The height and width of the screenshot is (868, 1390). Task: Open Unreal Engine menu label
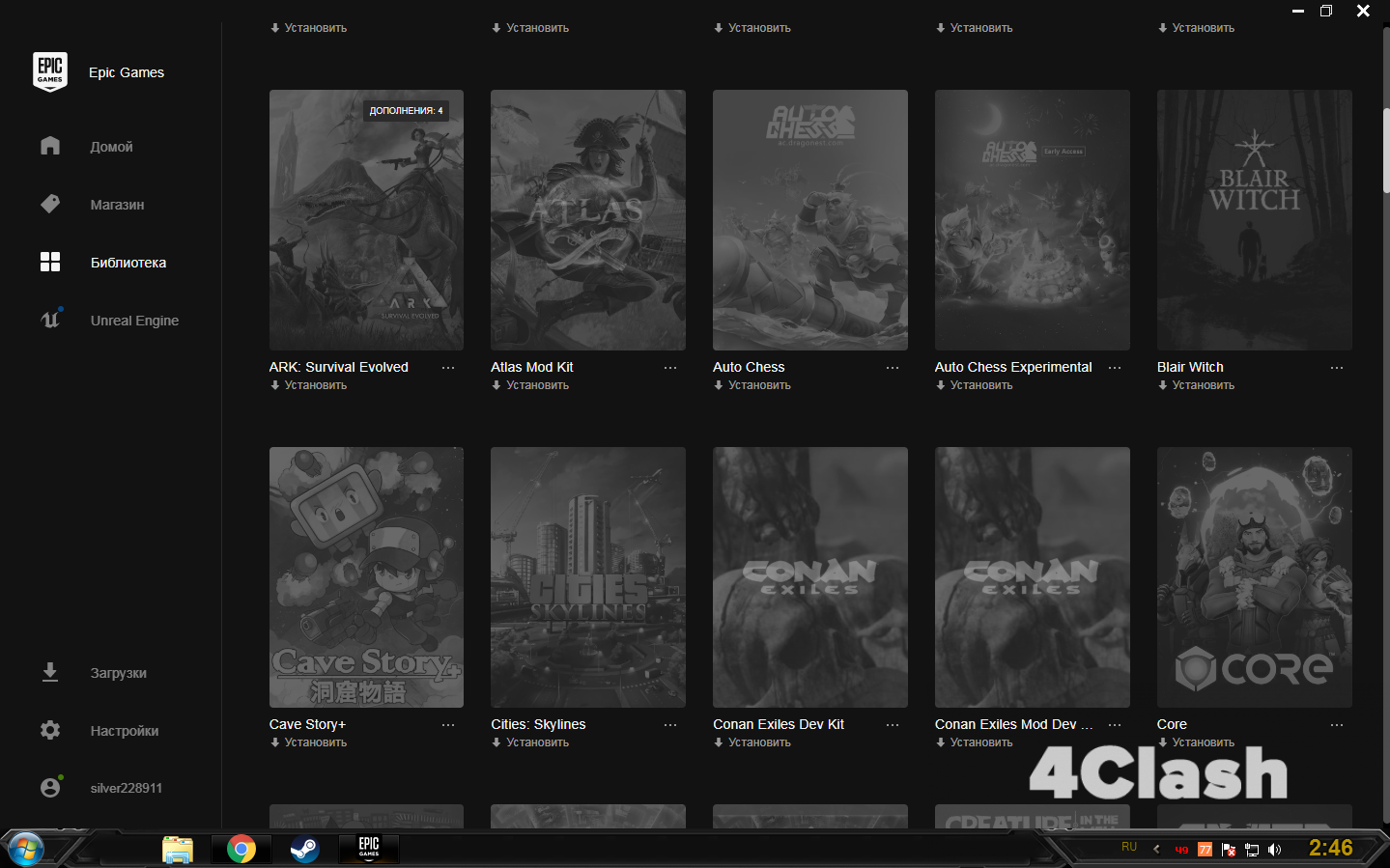(x=134, y=321)
